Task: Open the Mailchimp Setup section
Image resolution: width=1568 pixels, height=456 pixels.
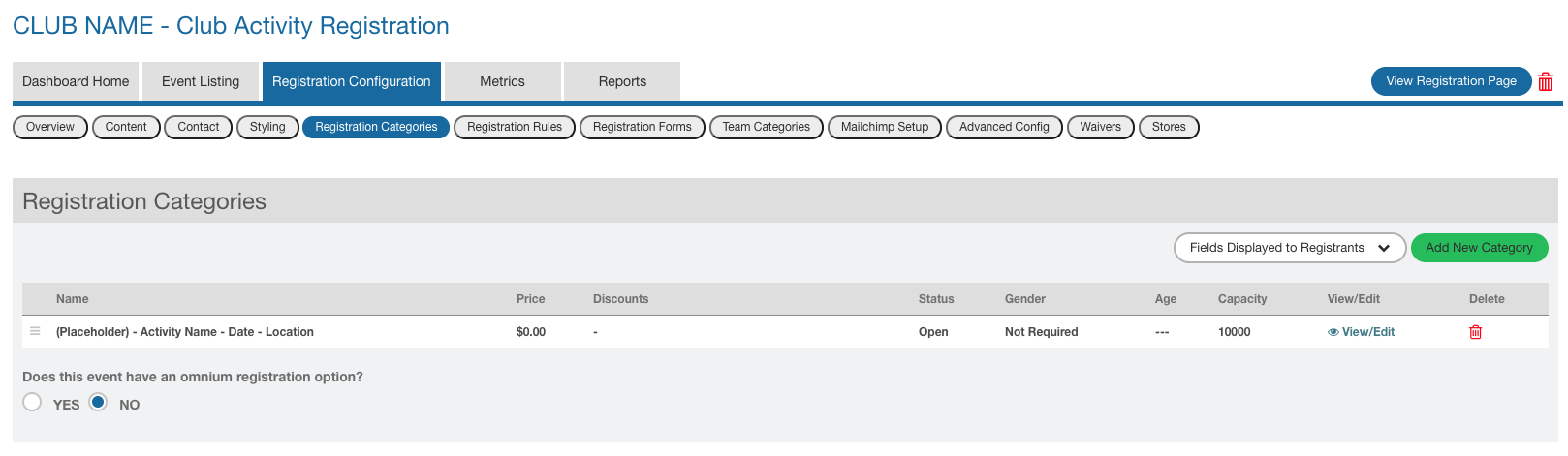Action: [x=884, y=127]
